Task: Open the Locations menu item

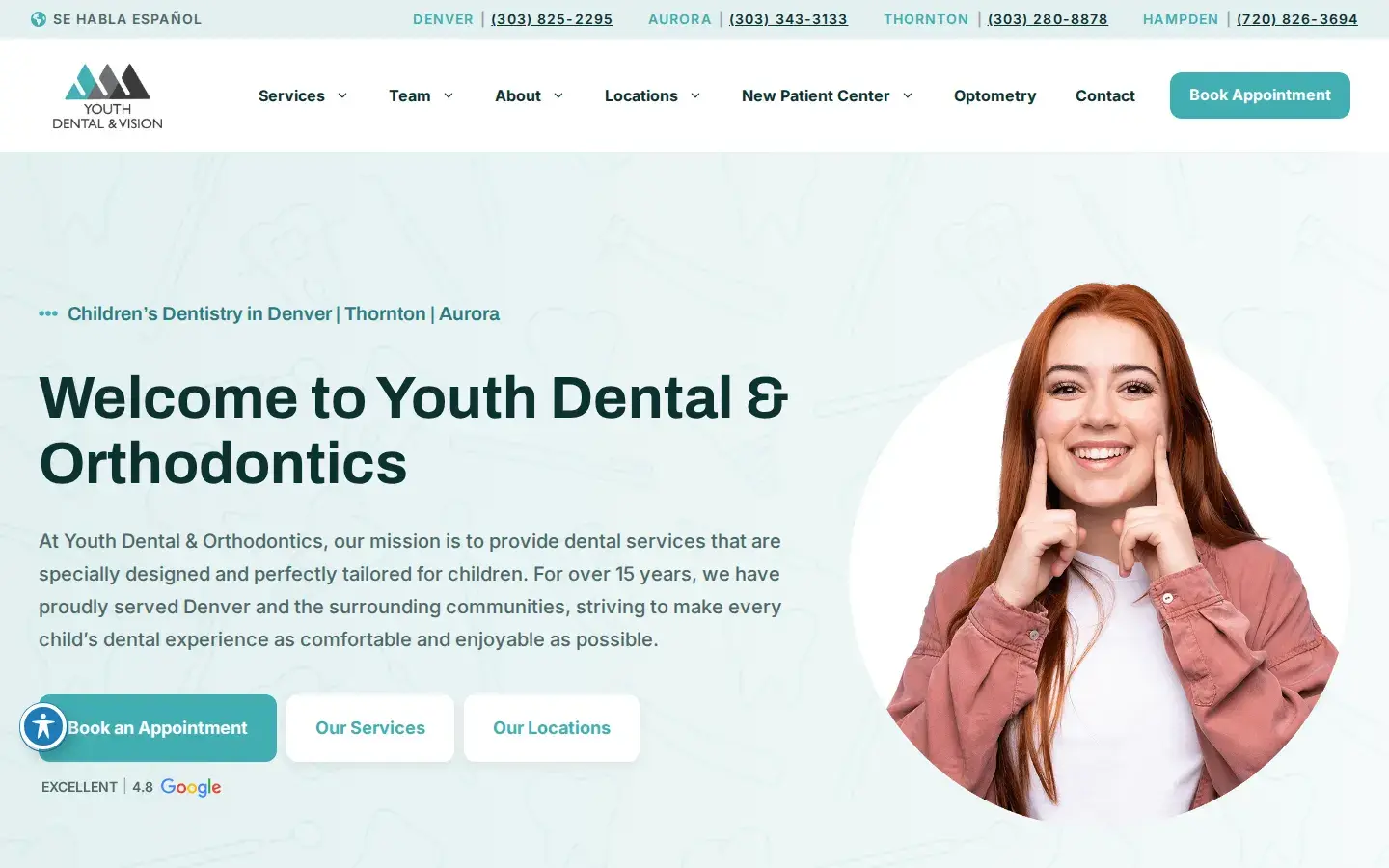Action: [x=641, y=95]
